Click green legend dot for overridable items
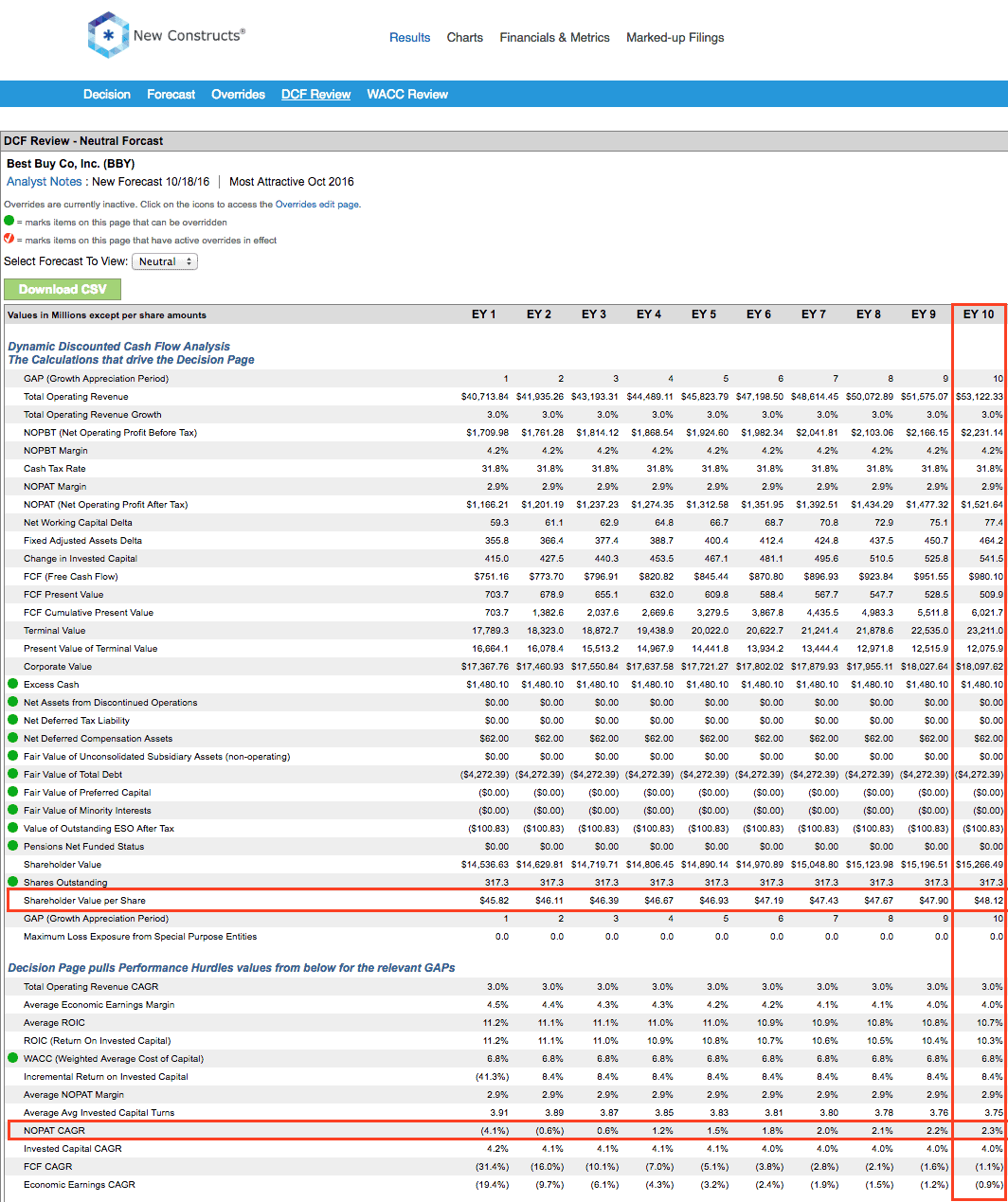The width and height of the screenshot is (1008, 1202). coord(9,221)
